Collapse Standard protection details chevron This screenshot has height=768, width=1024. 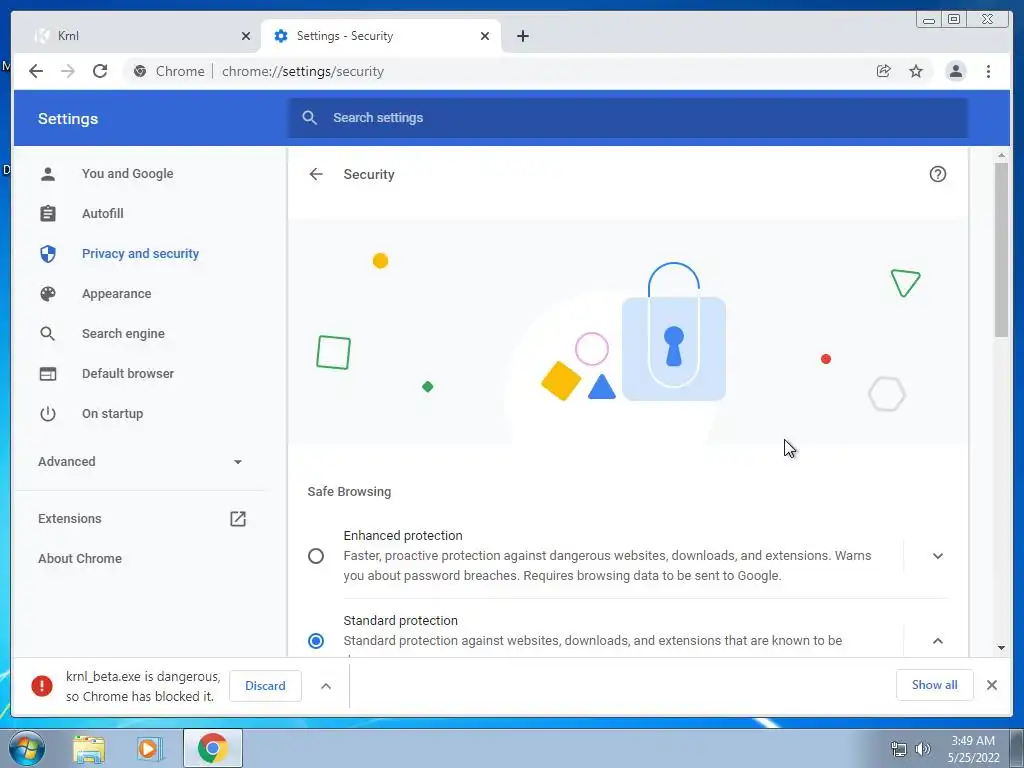tap(938, 641)
